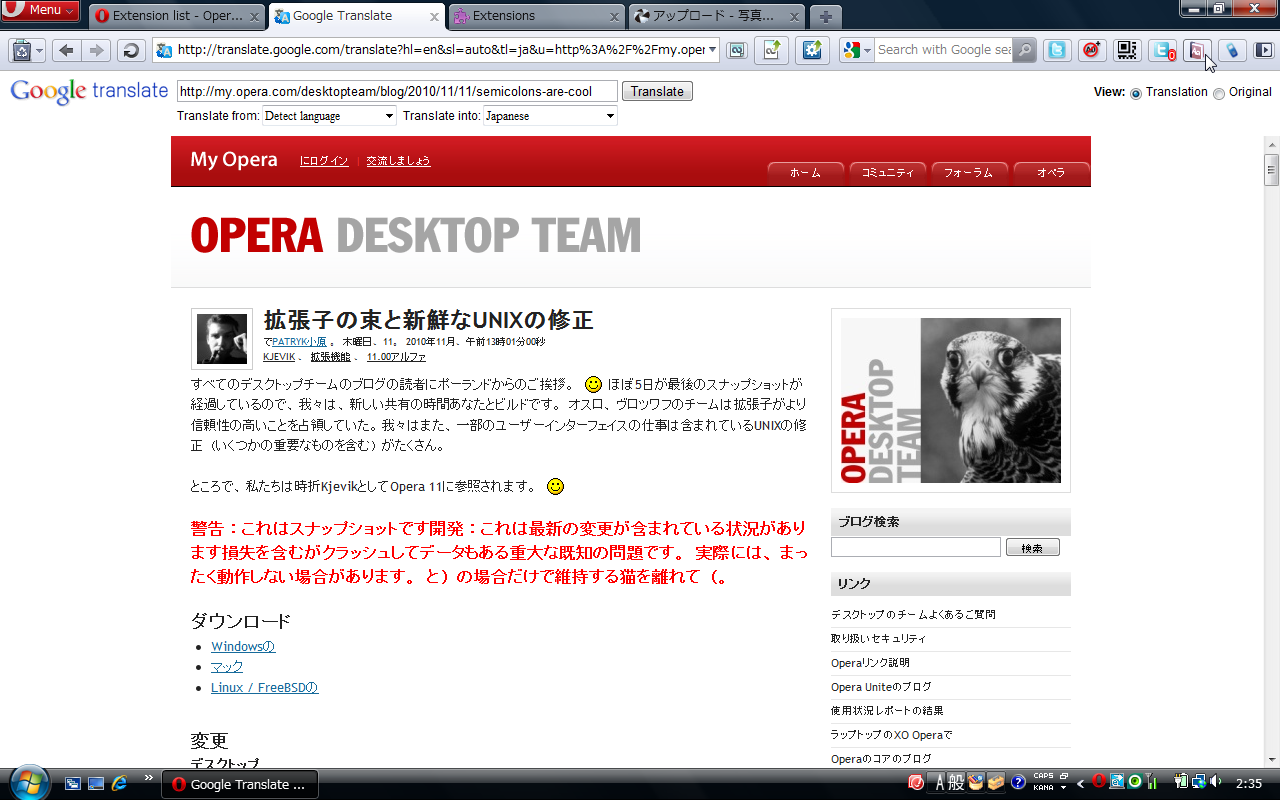Viewport: 1280px width, 800px height.
Task: Click the 交流しましょう link
Action: tap(398, 161)
